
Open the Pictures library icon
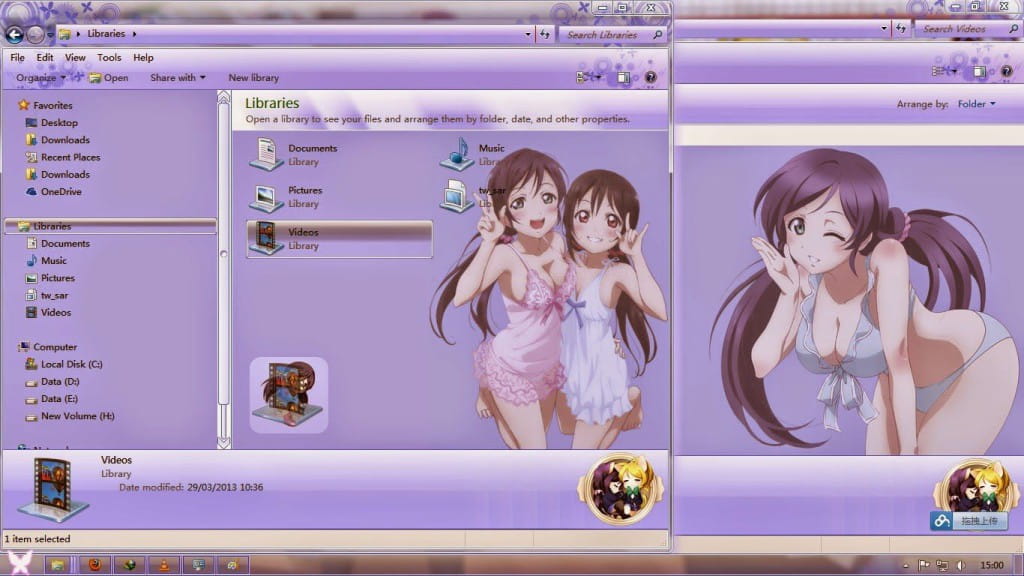[265, 197]
